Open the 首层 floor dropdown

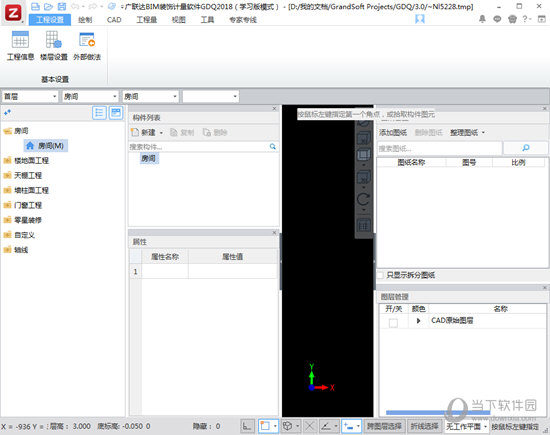30,96
